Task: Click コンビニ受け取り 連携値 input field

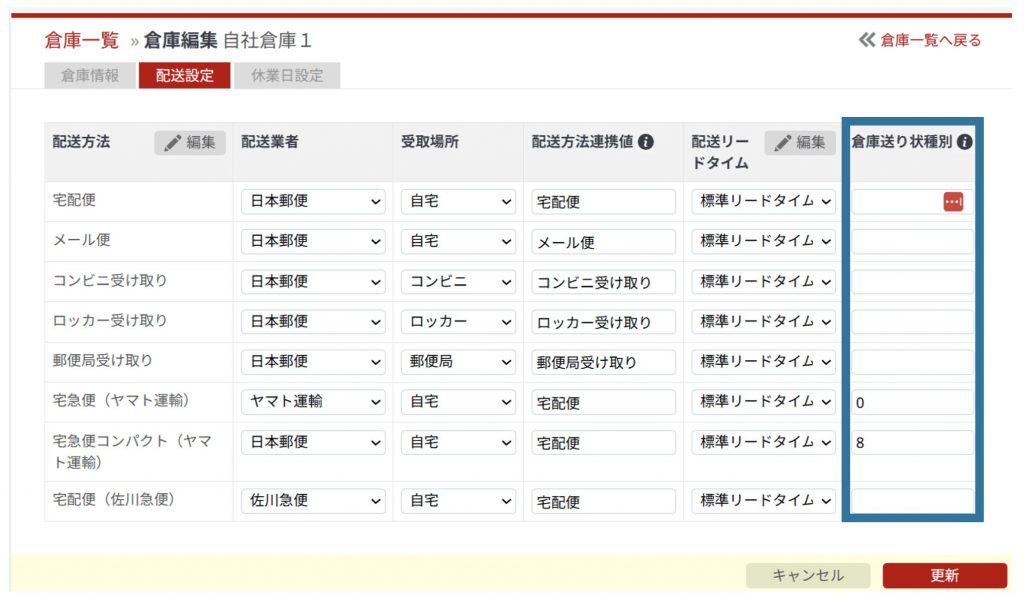Action: (603, 283)
